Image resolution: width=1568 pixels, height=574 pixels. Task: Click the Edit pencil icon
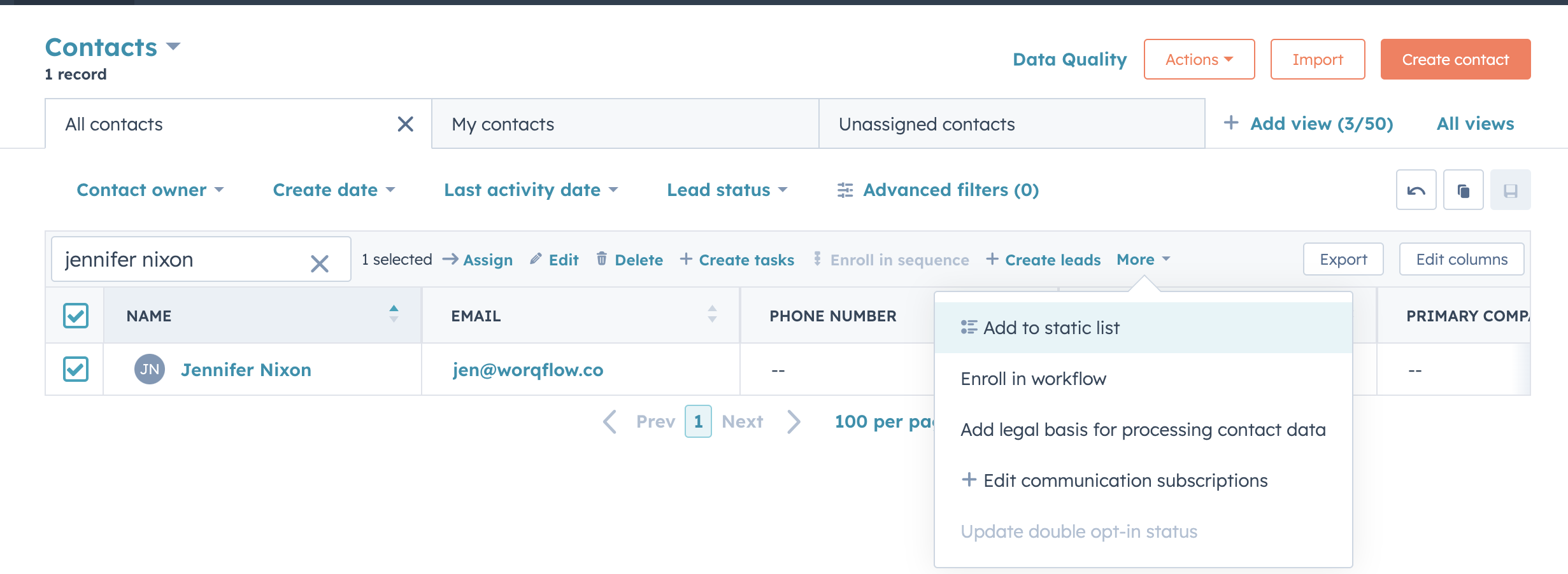click(x=536, y=259)
